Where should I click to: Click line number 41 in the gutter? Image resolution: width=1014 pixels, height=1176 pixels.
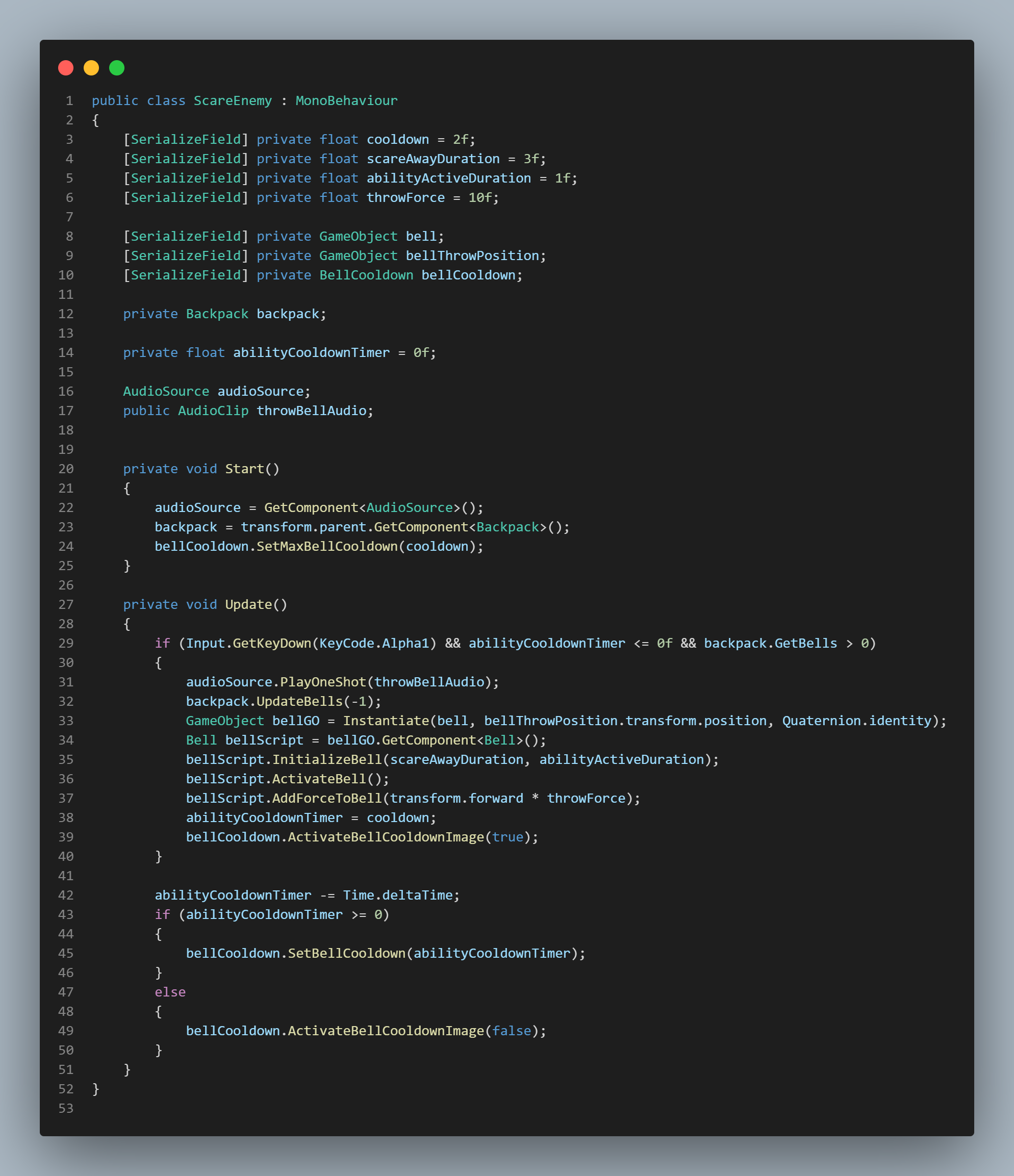point(66,876)
